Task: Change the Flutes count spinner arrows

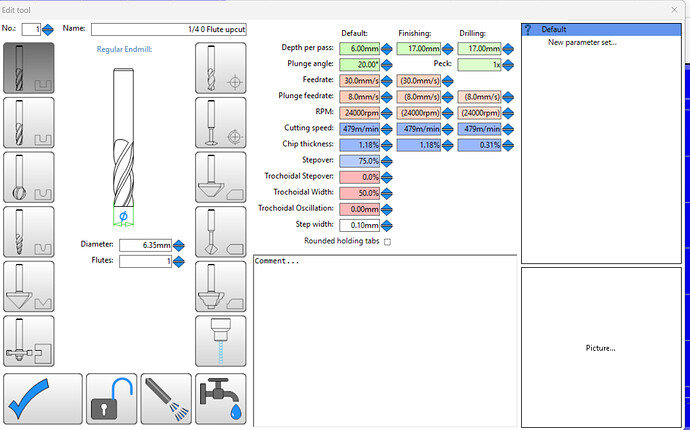Action: click(179, 262)
